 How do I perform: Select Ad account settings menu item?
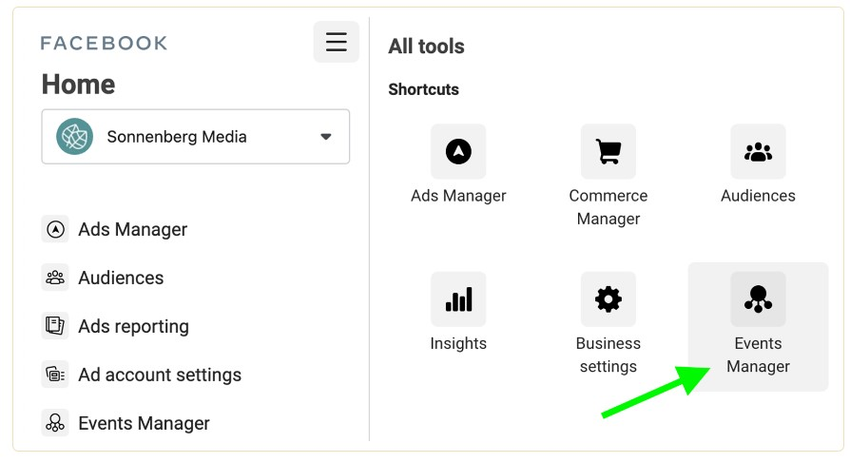(160, 375)
